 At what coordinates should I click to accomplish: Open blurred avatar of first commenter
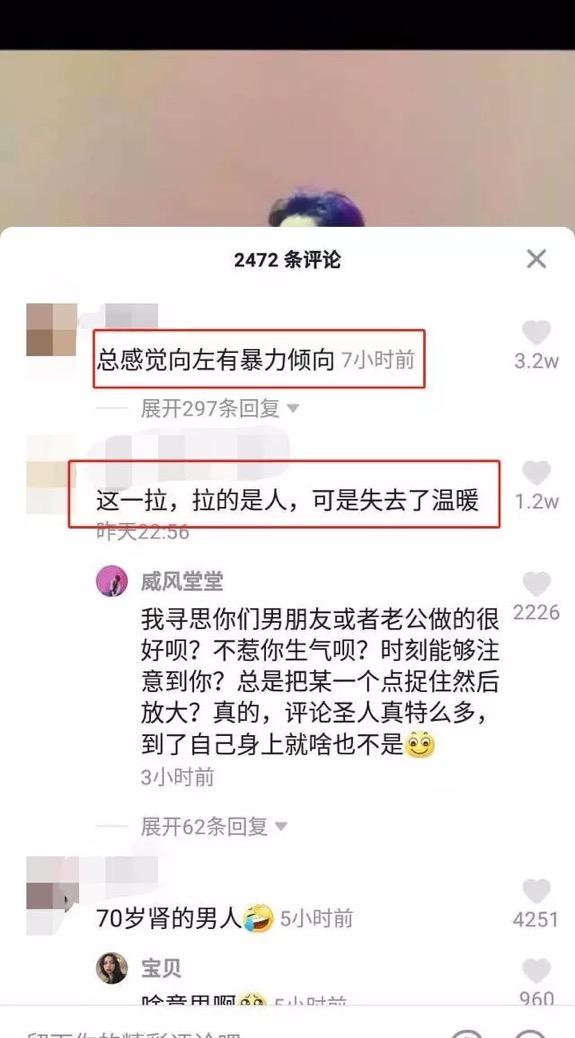[52, 330]
